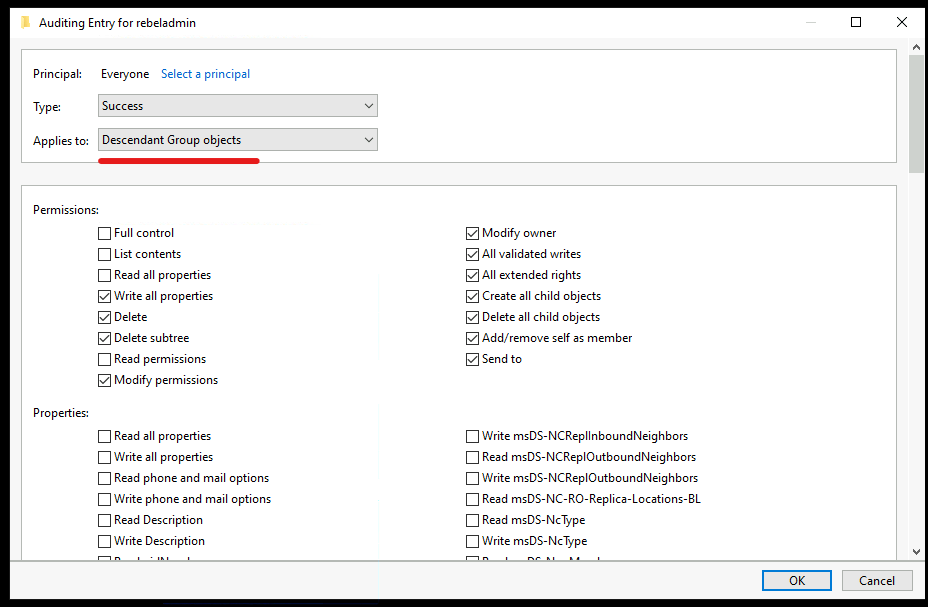Uncheck the Modify owner checkbox
The image size is (928, 607).
click(472, 233)
